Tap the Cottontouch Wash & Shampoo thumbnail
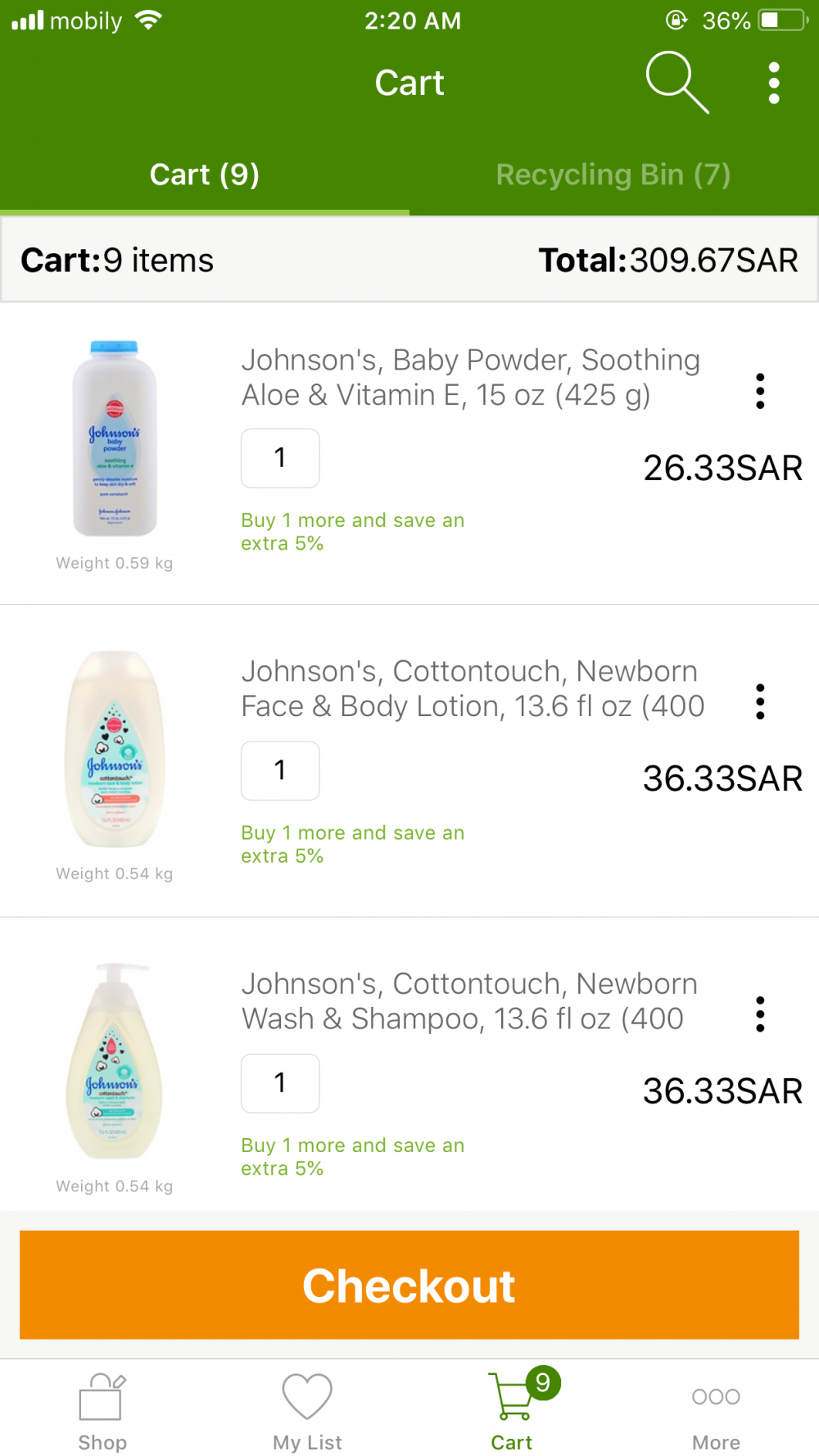 coord(115,1061)
